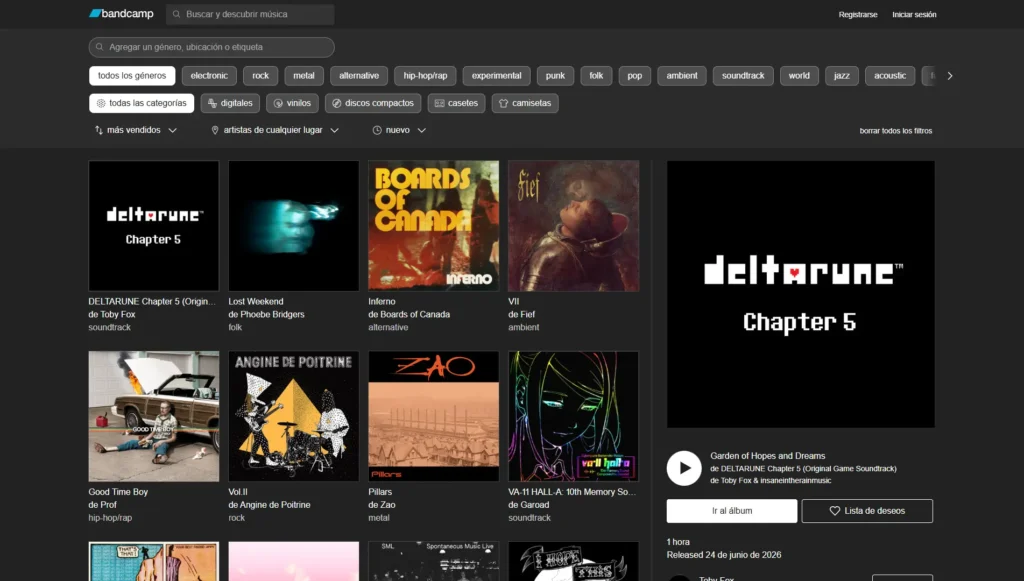Filter by punk genre
1024x581 pixels.
pos(555,76)
